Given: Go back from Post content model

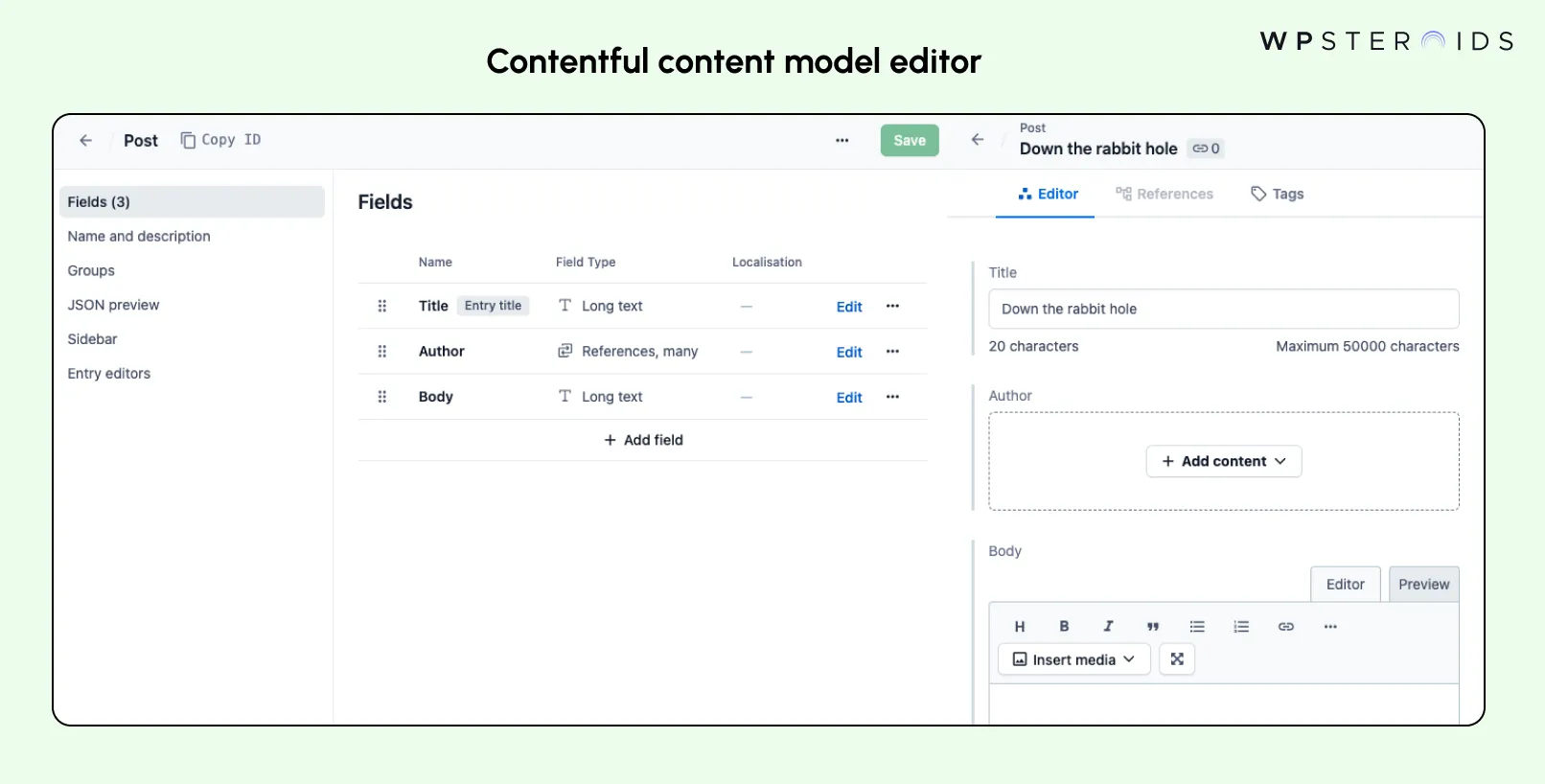Looking at the screenshot, I should point(85,140).
